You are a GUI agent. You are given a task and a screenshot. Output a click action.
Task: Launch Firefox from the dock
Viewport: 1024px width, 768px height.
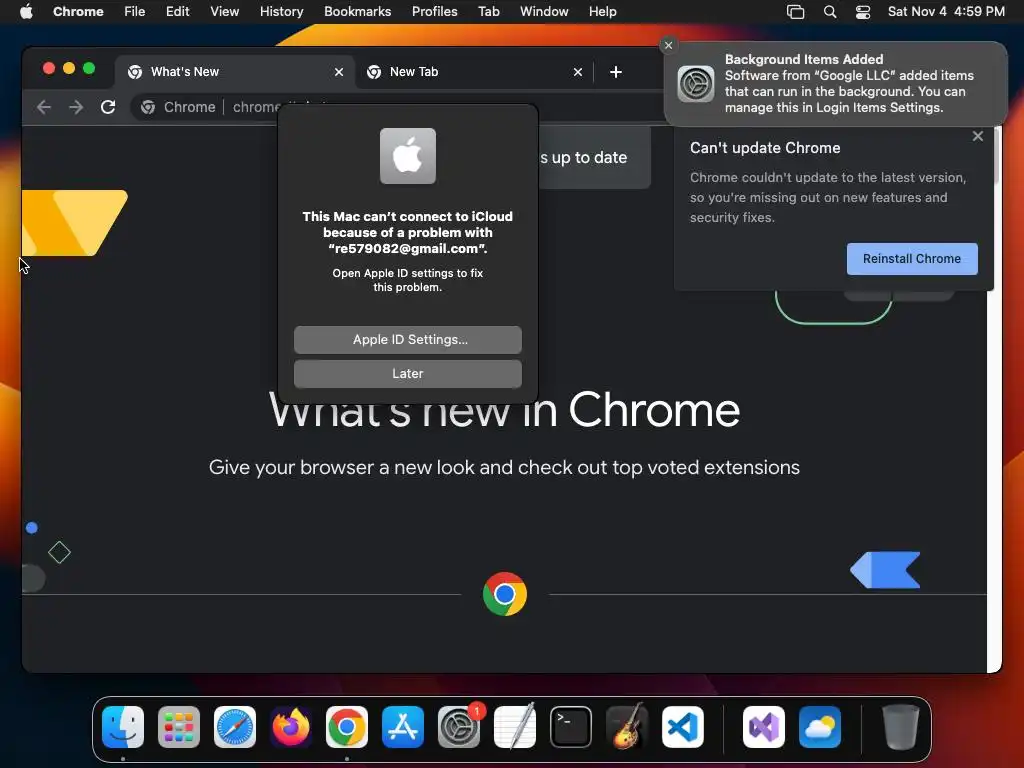point(291,727)
